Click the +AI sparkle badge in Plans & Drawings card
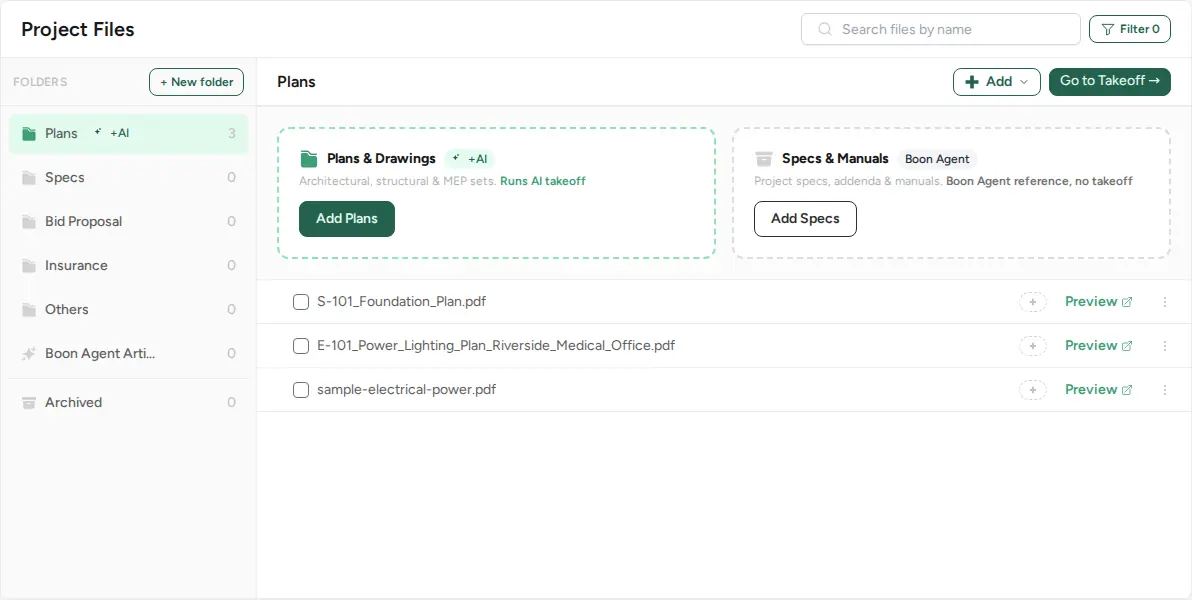This screenshot has width=1192, height=600. 470,159
